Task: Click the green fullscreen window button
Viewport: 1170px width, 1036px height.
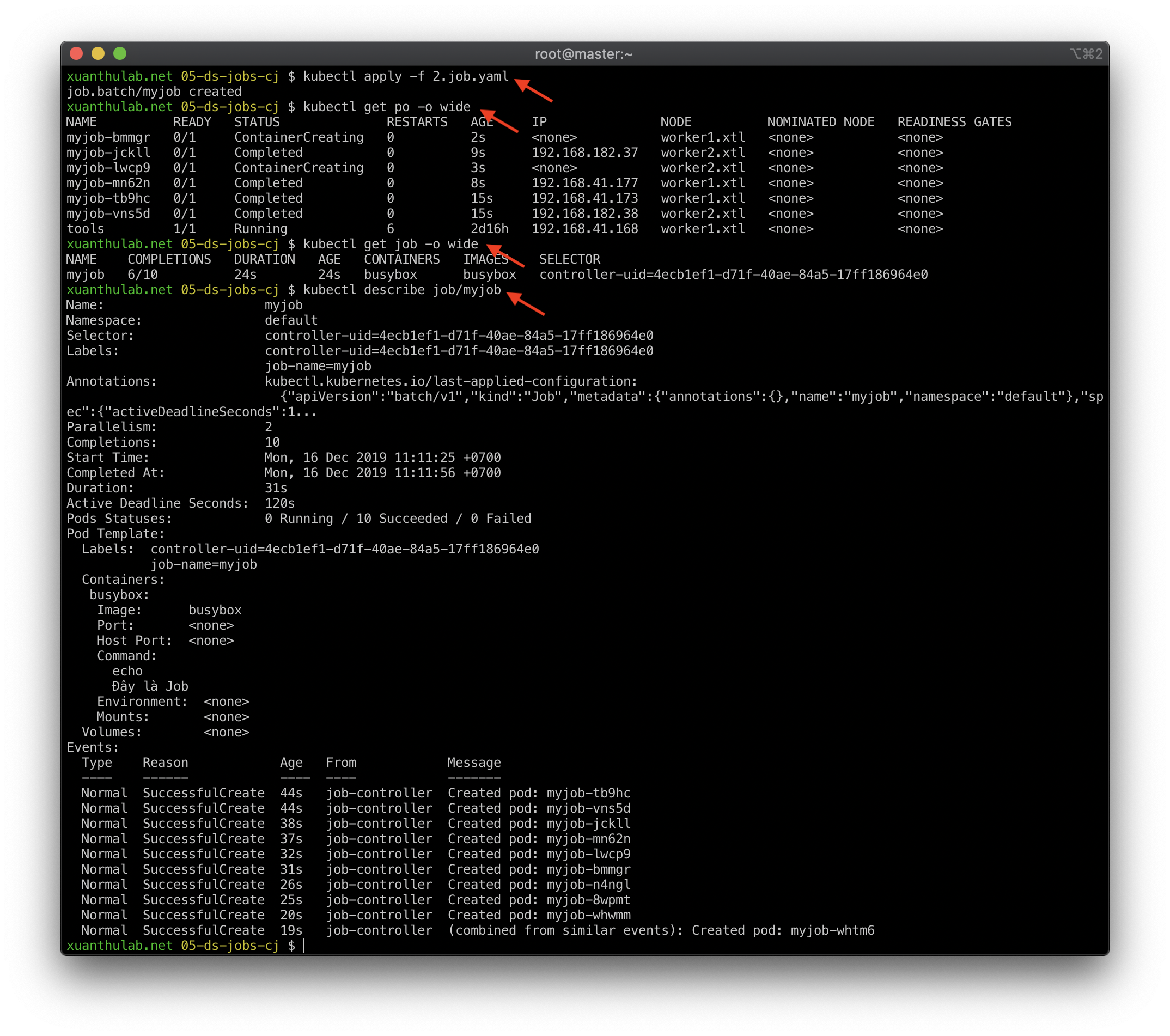Action: click(x=120, y=54)
